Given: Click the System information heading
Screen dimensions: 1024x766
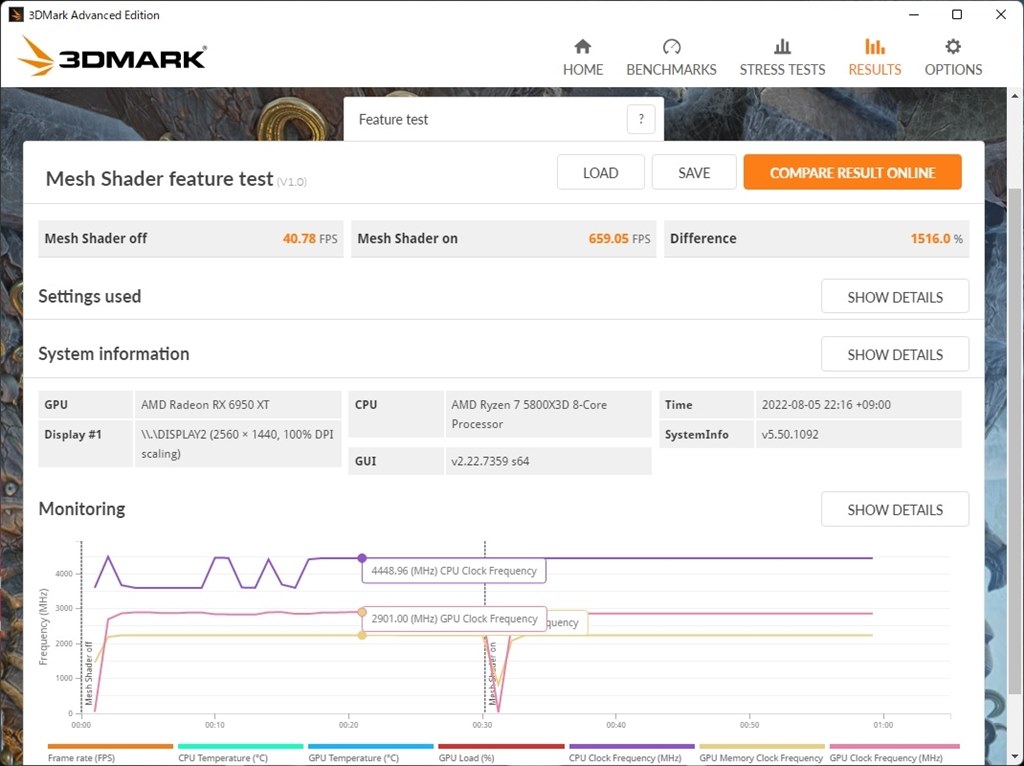Looking at the screenshot, I should [114, 354].
